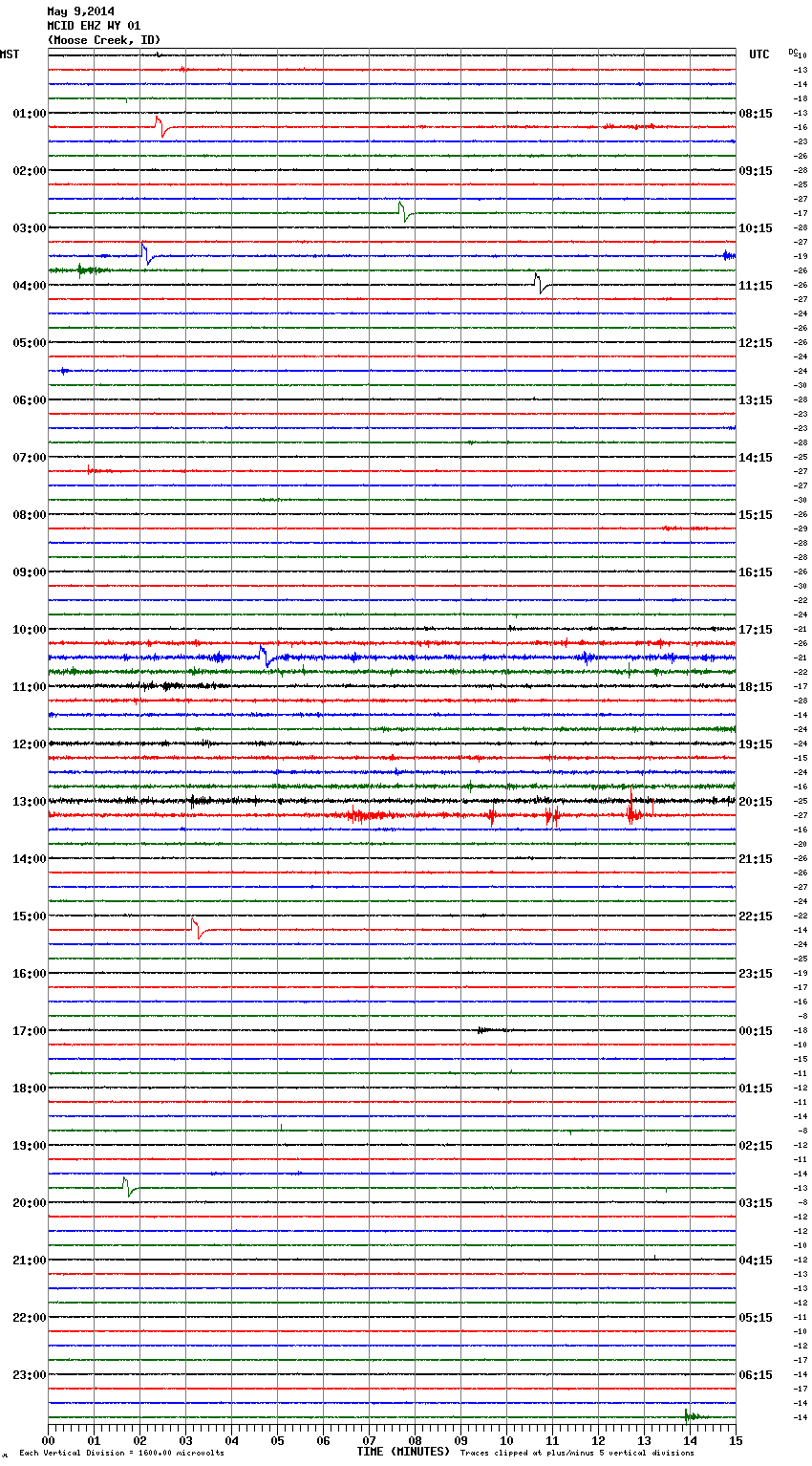812x1466 pixels.
Task: Click minute tick label "07" on bottom axis
Action: tap(369, 1440)
